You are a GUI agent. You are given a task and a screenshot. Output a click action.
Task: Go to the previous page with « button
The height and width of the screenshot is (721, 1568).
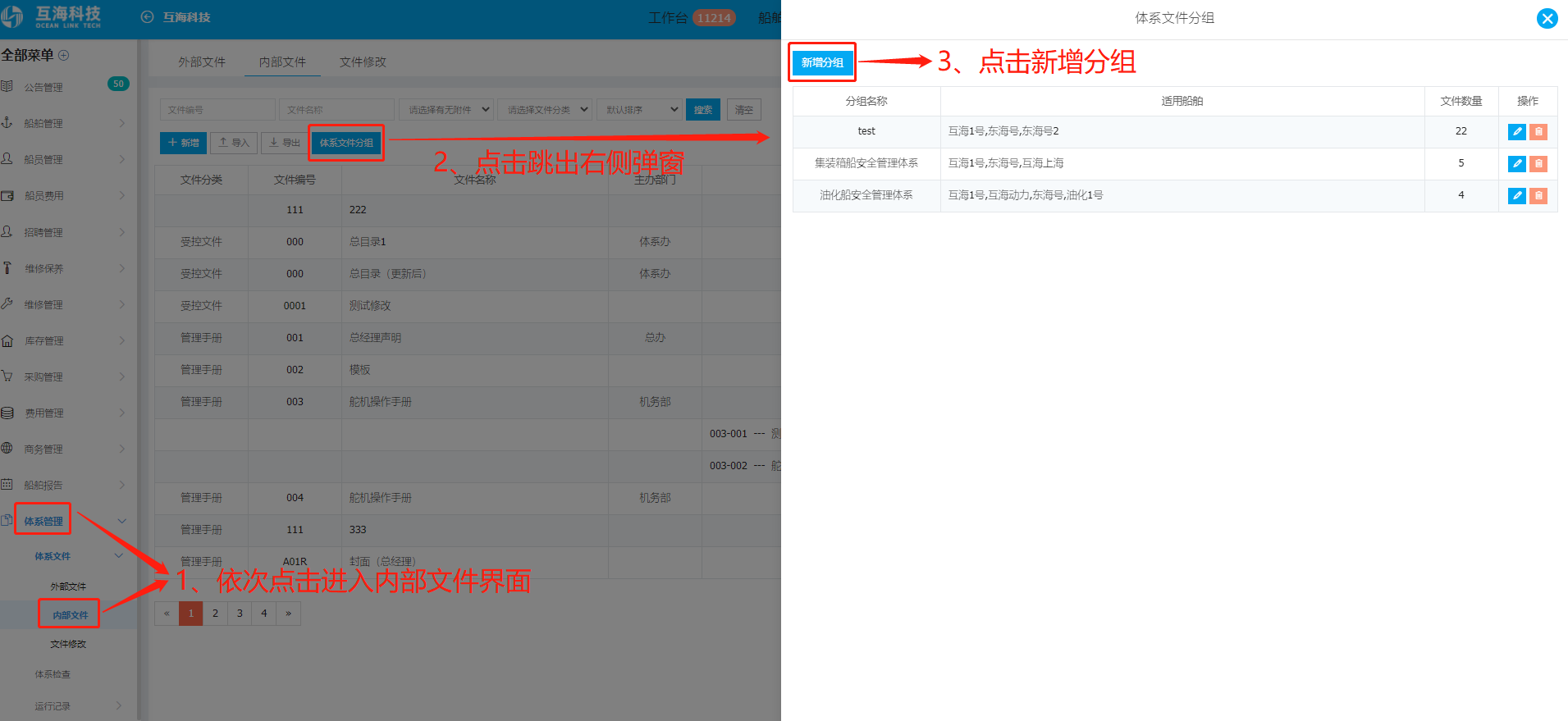[x=167, y=614]
